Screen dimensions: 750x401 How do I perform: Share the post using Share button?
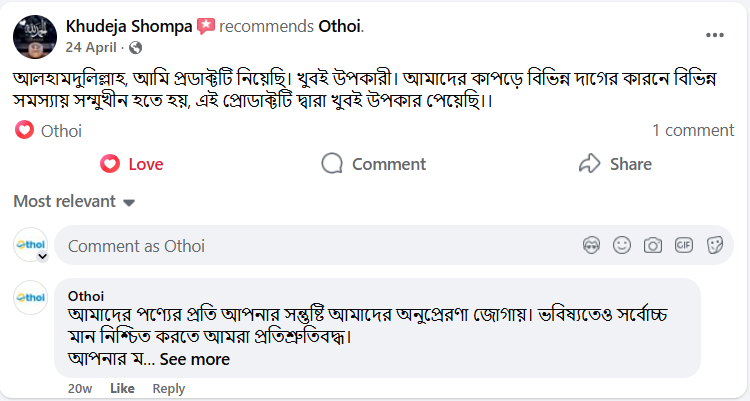tap(615, 164)
